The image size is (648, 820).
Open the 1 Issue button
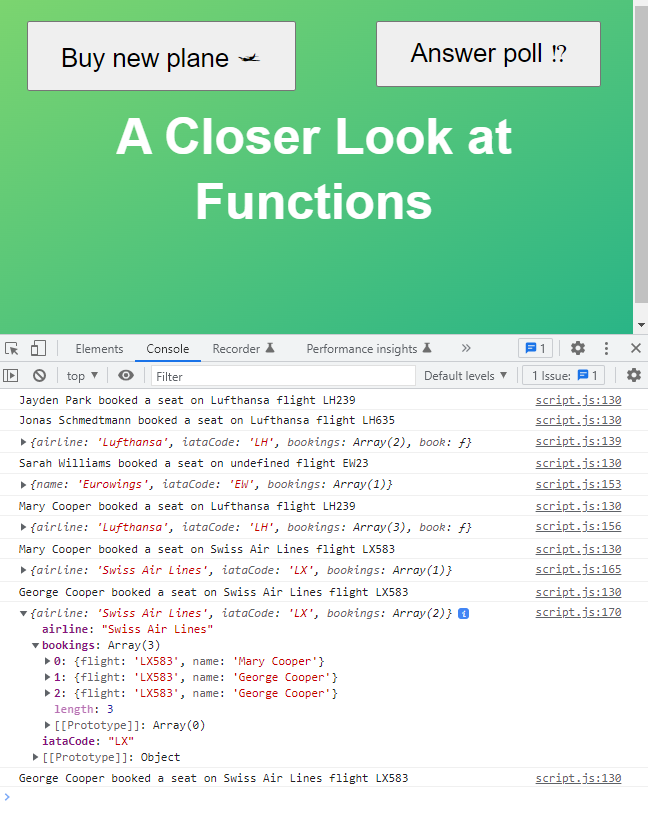[x=563, y=375]
